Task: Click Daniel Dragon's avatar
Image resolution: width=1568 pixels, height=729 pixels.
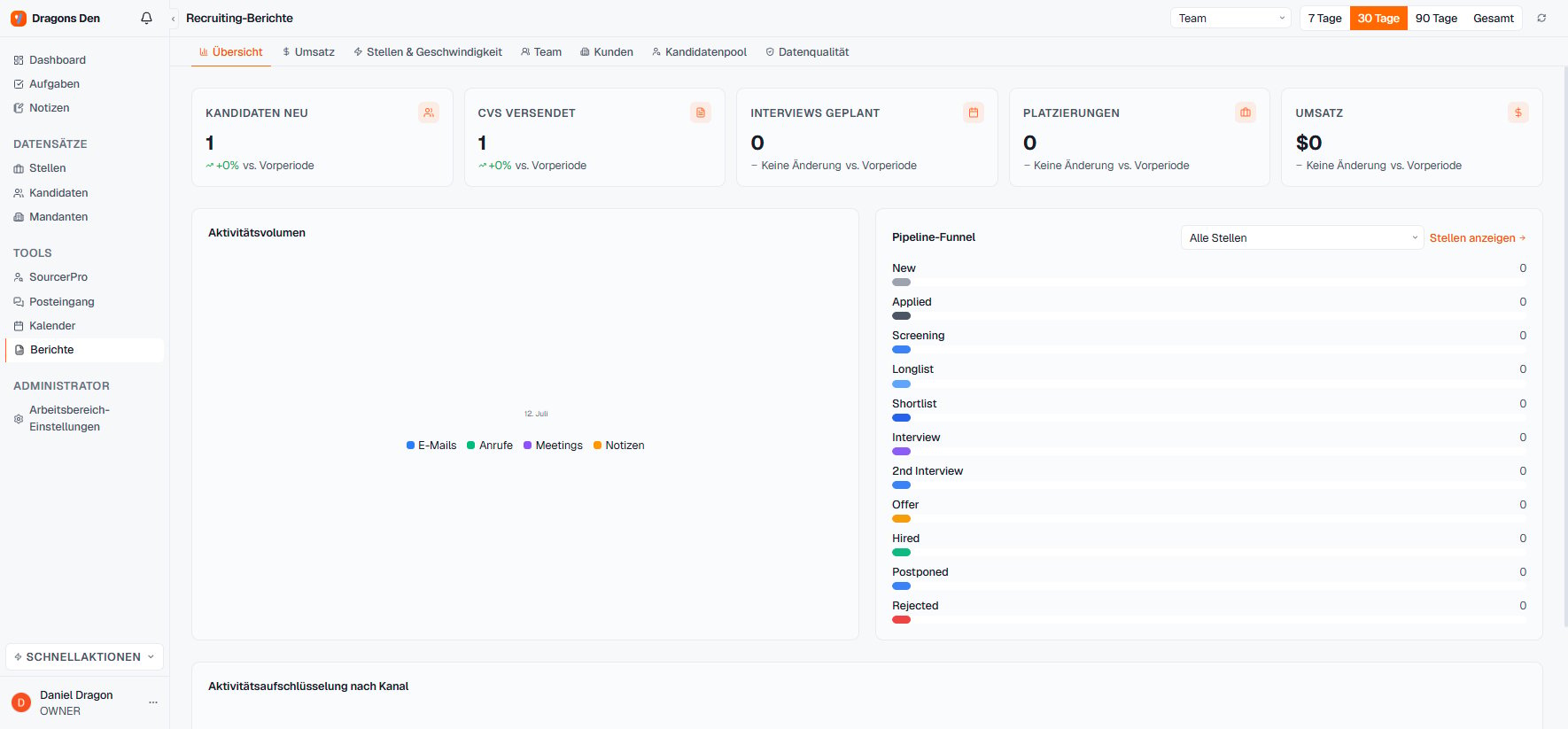Action: [x=21, y=702]
